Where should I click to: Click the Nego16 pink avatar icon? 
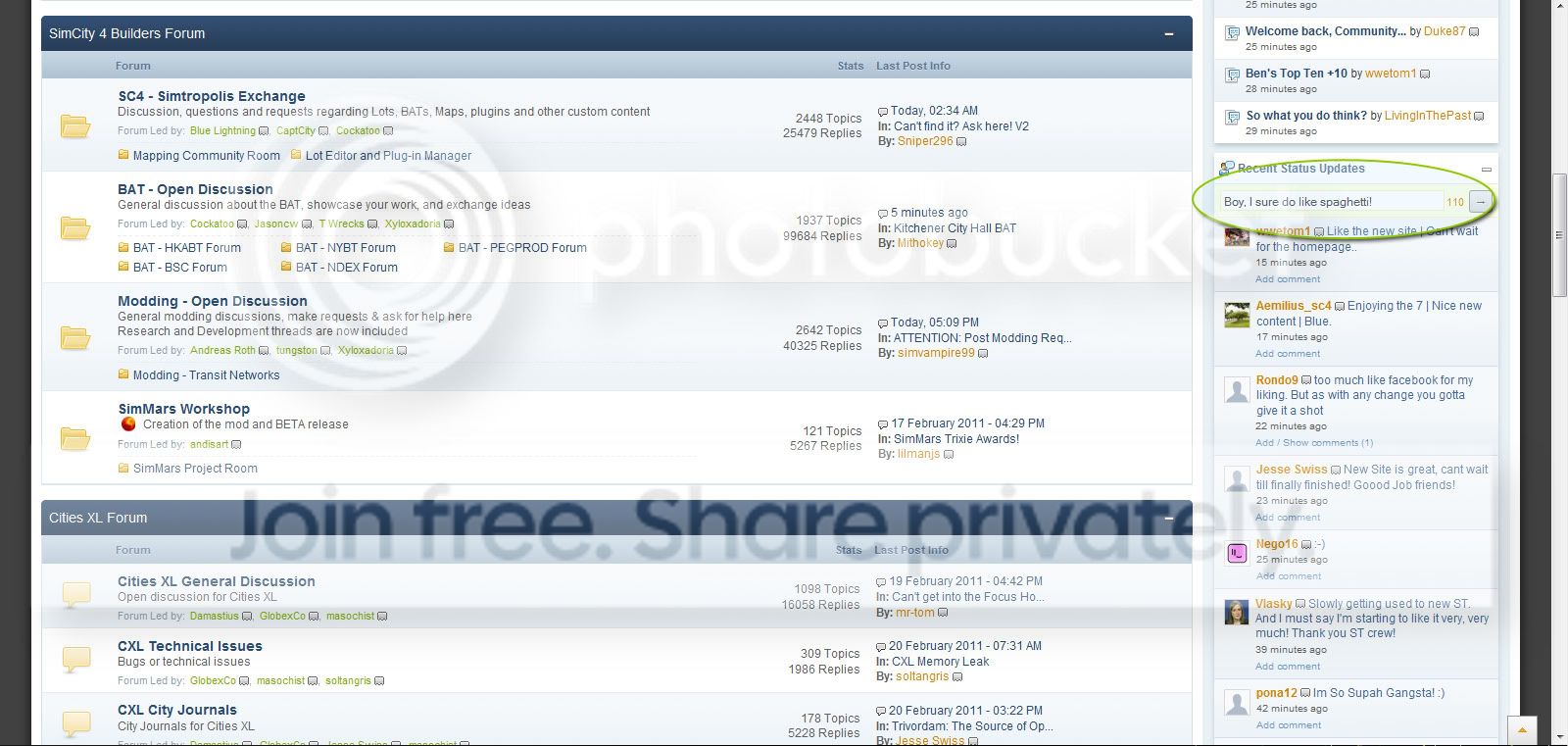pyautogui.click(x=1237, y=553)
